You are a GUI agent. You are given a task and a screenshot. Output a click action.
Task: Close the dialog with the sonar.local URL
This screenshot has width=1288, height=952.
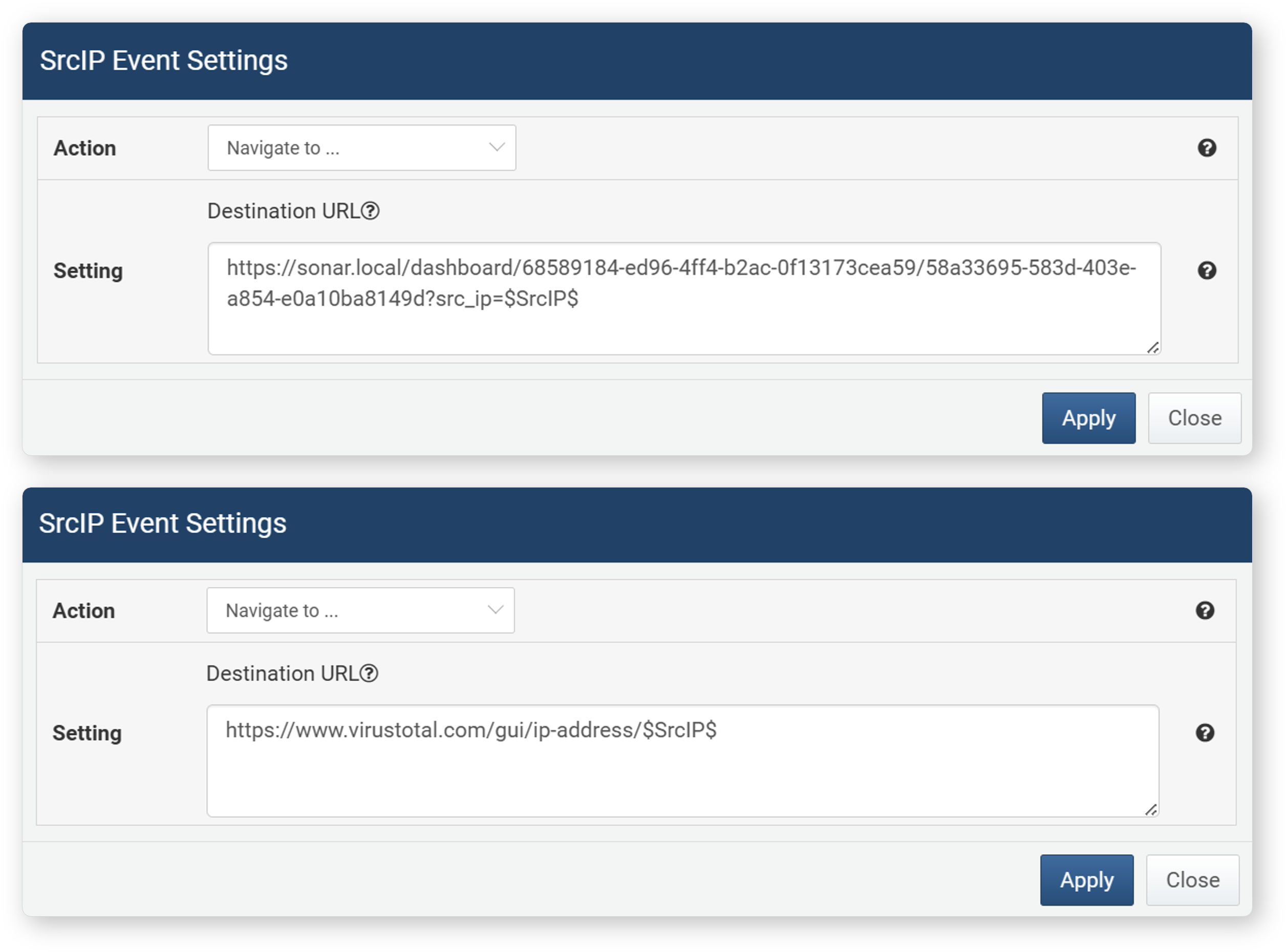[1195, 418]
